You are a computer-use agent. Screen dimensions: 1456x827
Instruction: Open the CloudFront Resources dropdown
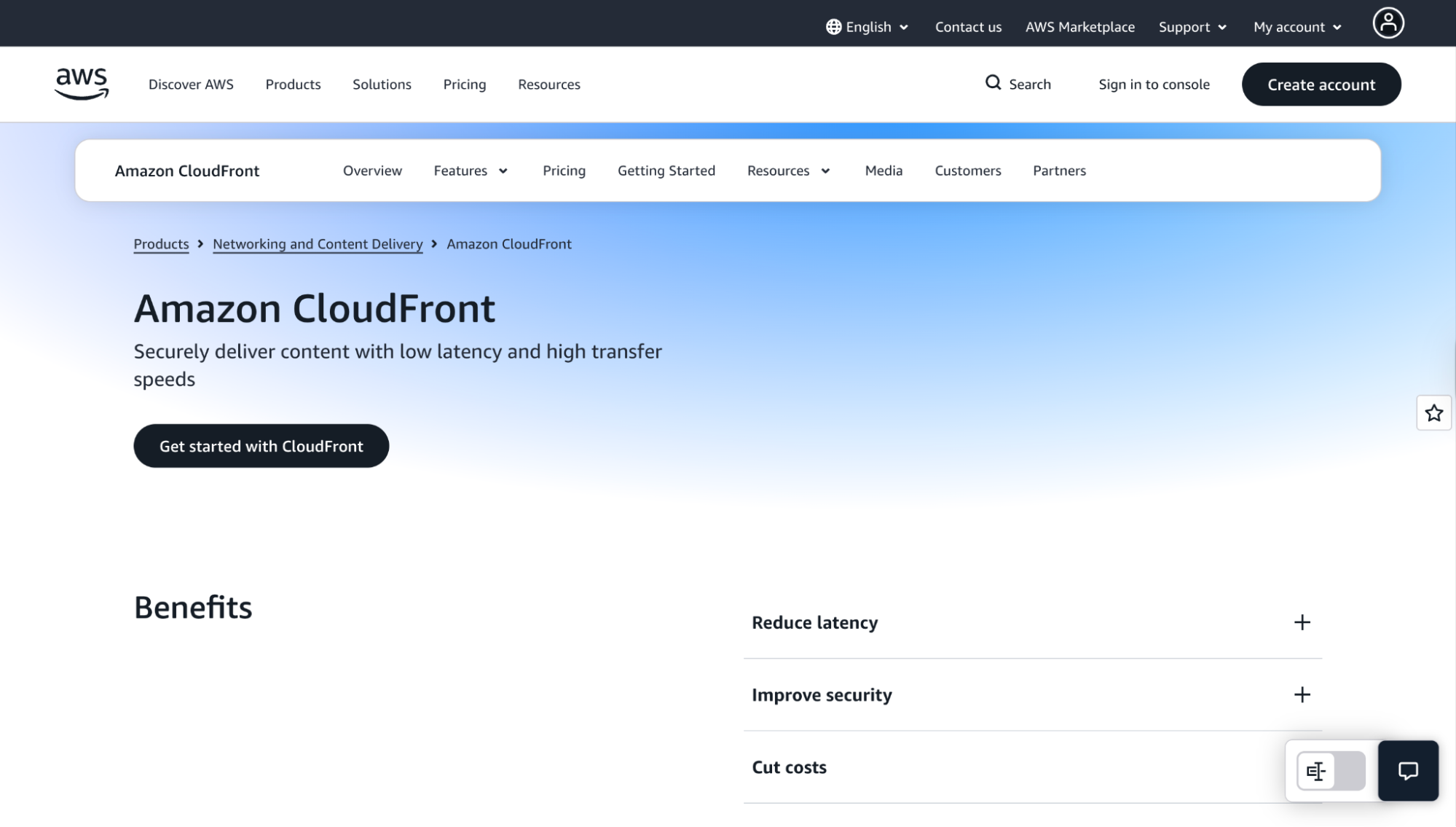click(x=789, y=171)
